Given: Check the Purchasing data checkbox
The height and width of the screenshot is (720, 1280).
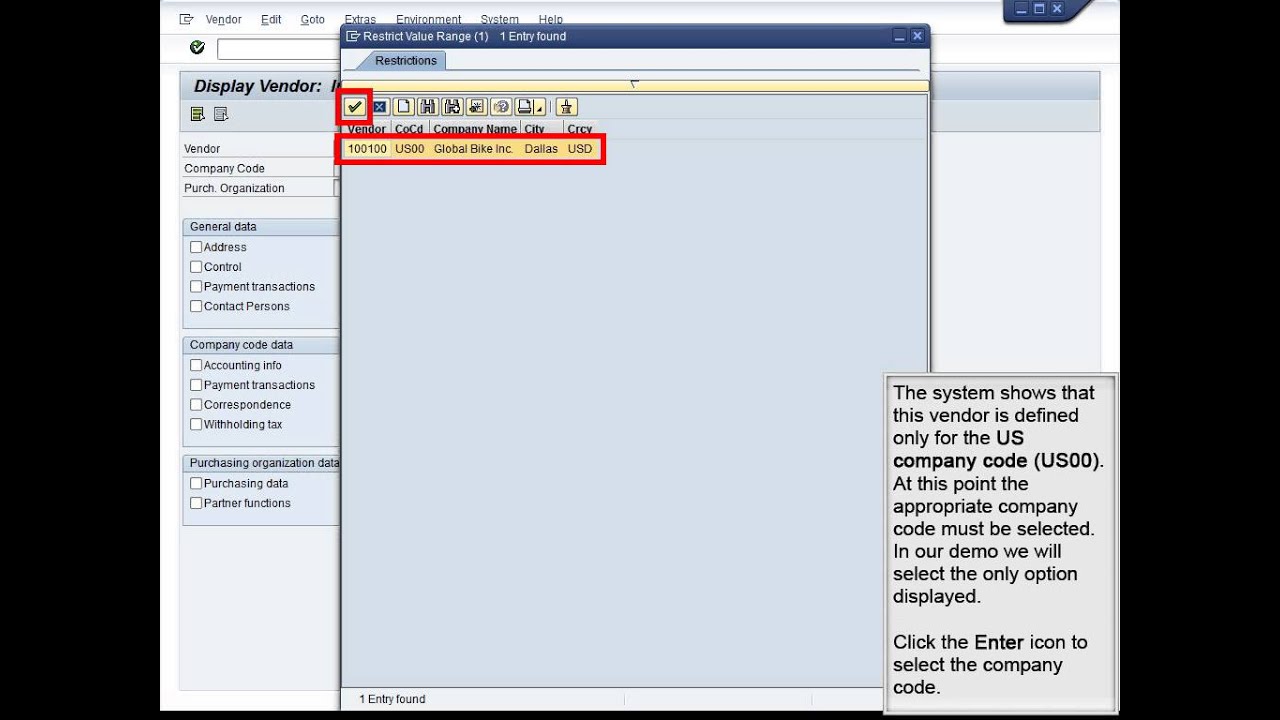Looking at the screenshot, I should click(196, 483).
